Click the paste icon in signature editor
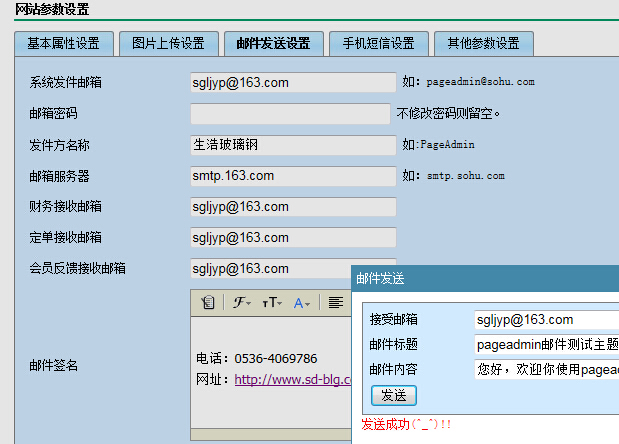This screenshot has width=619, height=444. (208, 303)
